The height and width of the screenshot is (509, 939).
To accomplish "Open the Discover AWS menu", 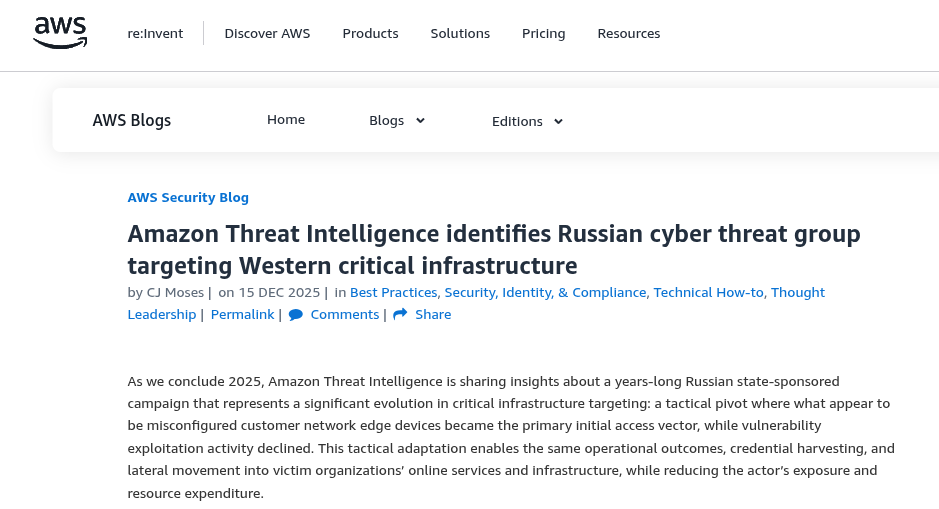I will tap(267, 33).
